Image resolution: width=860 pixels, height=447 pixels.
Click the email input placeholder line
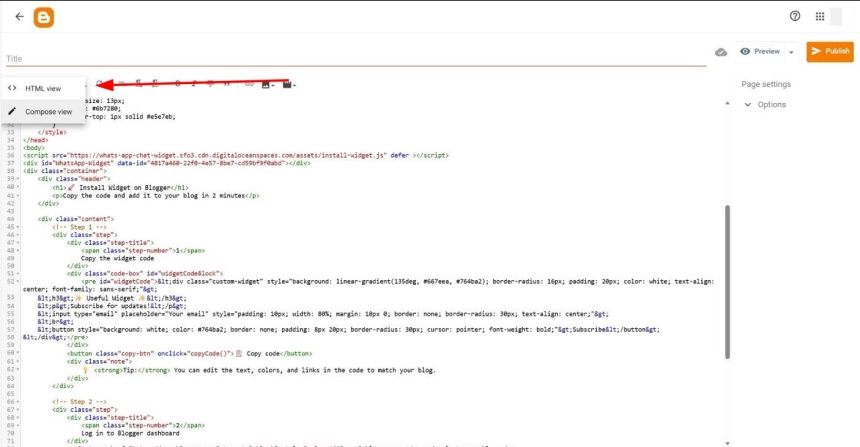(x=322, y=314)
